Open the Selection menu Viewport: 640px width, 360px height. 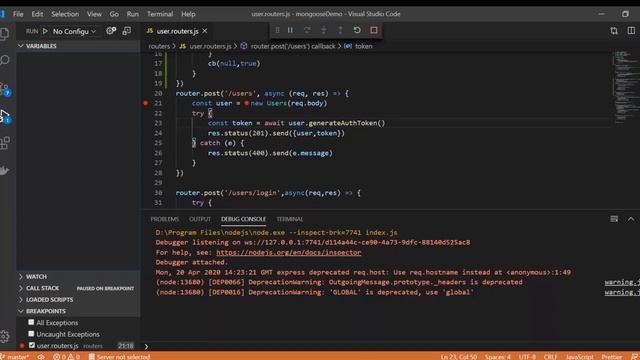pyautogui.click(x=65, y=14)
